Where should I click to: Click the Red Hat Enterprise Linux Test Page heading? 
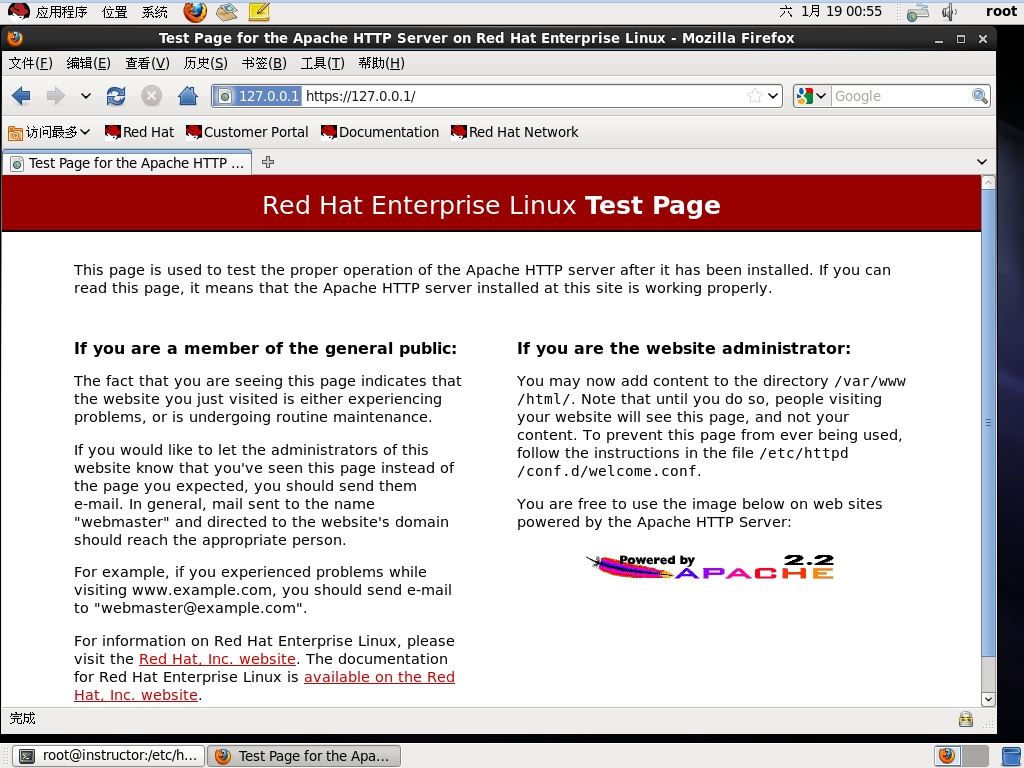[491, 205]
